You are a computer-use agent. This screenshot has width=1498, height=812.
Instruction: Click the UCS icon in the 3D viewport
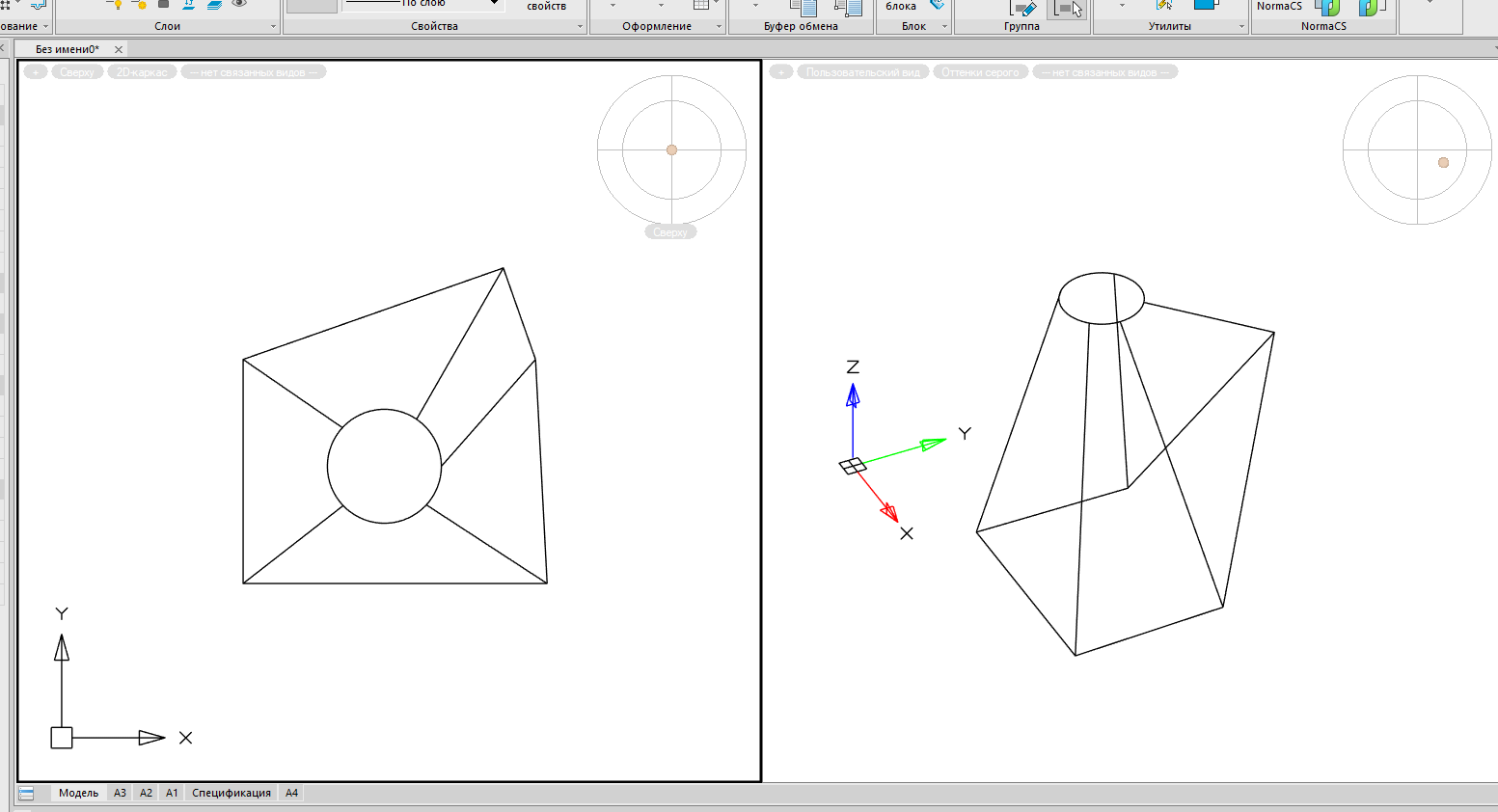(853, 466)
